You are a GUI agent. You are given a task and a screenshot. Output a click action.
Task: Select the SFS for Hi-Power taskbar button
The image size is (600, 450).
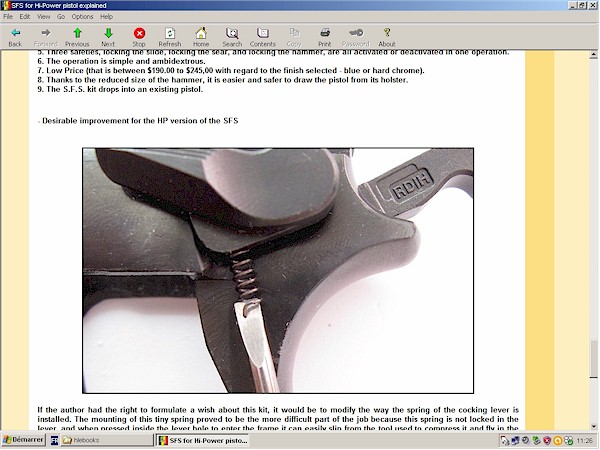click(203, 440)
